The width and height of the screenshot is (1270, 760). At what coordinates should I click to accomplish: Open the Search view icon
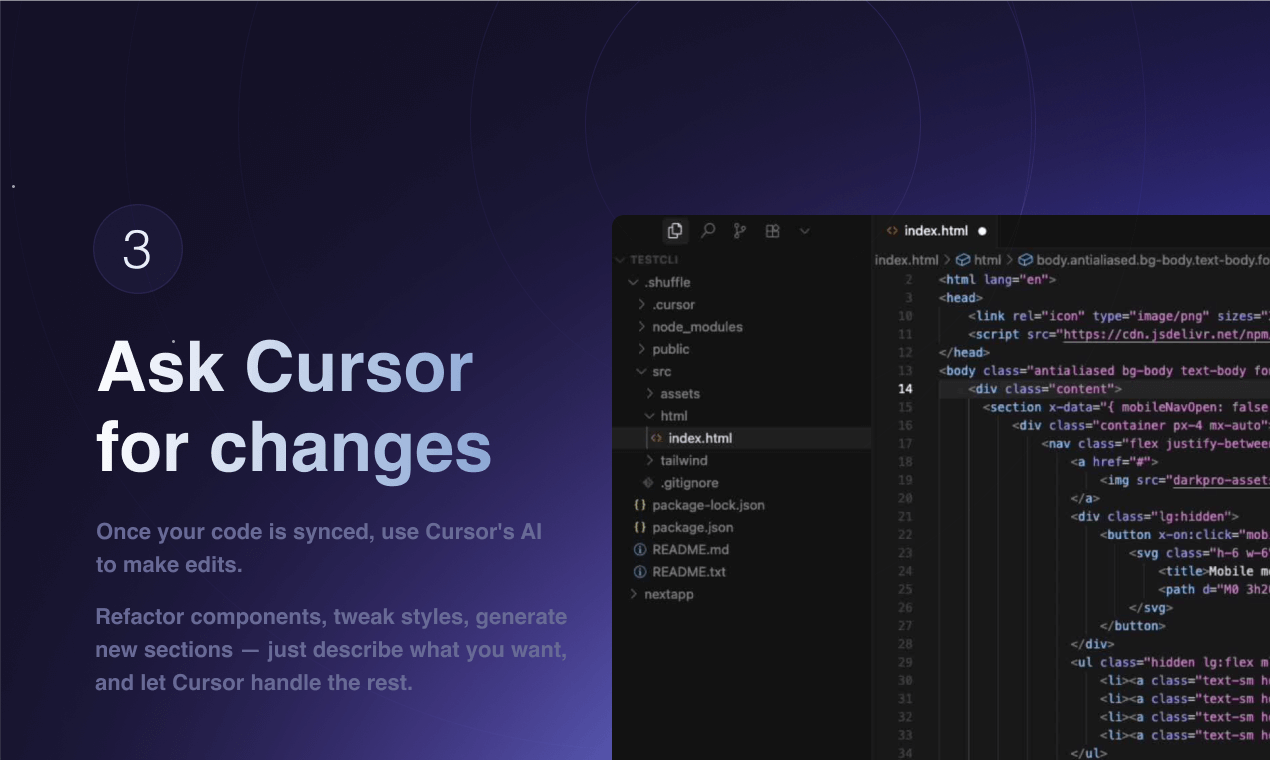(708, 231)
